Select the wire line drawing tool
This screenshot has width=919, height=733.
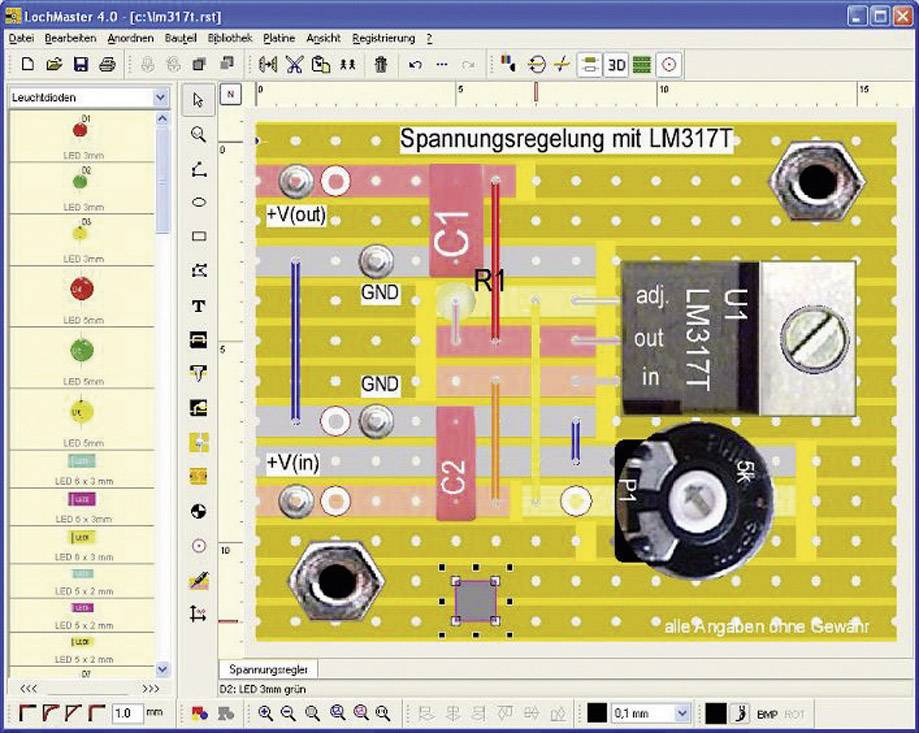pos(199,169)
